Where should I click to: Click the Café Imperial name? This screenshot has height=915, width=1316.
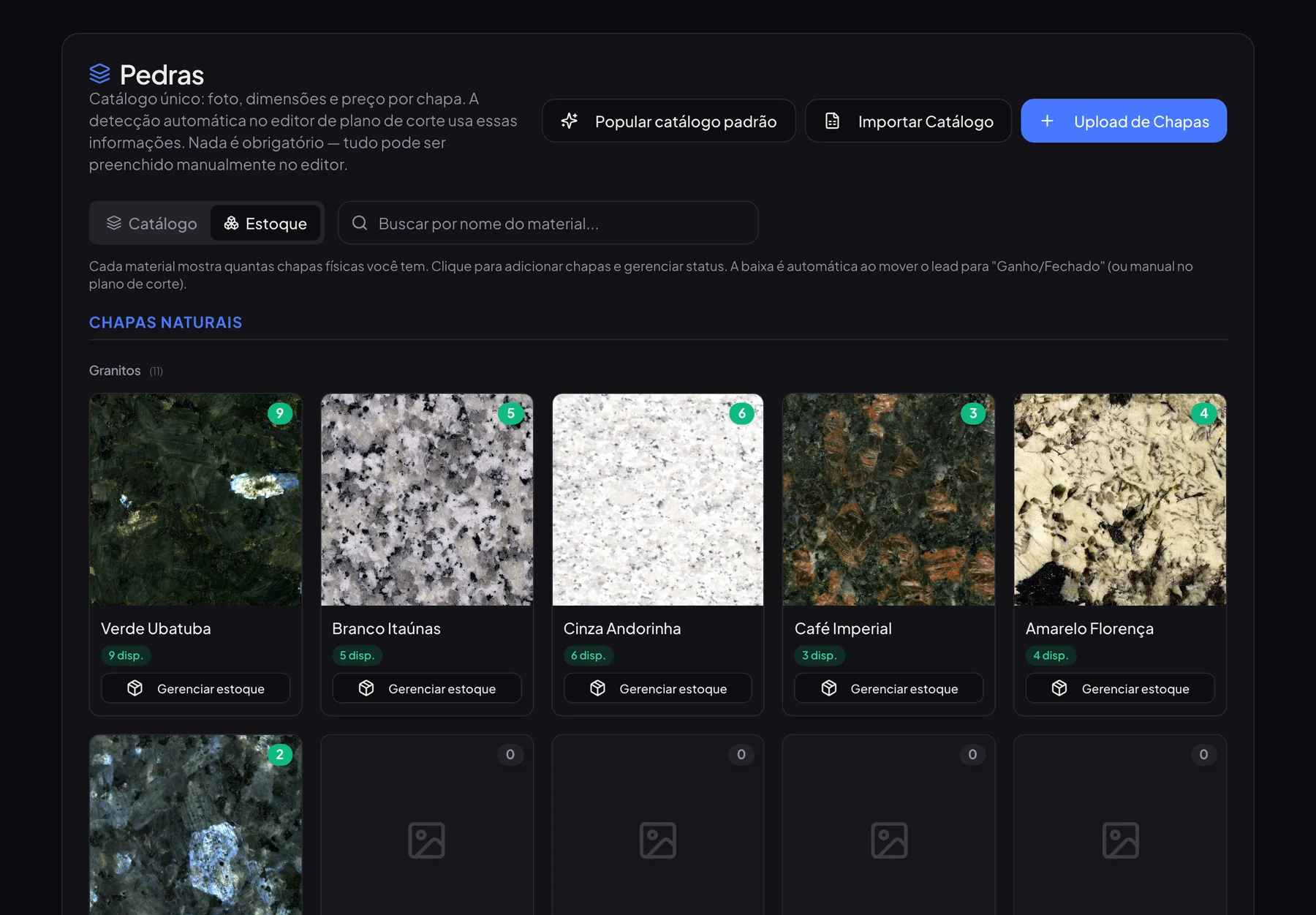coord(843,628)
